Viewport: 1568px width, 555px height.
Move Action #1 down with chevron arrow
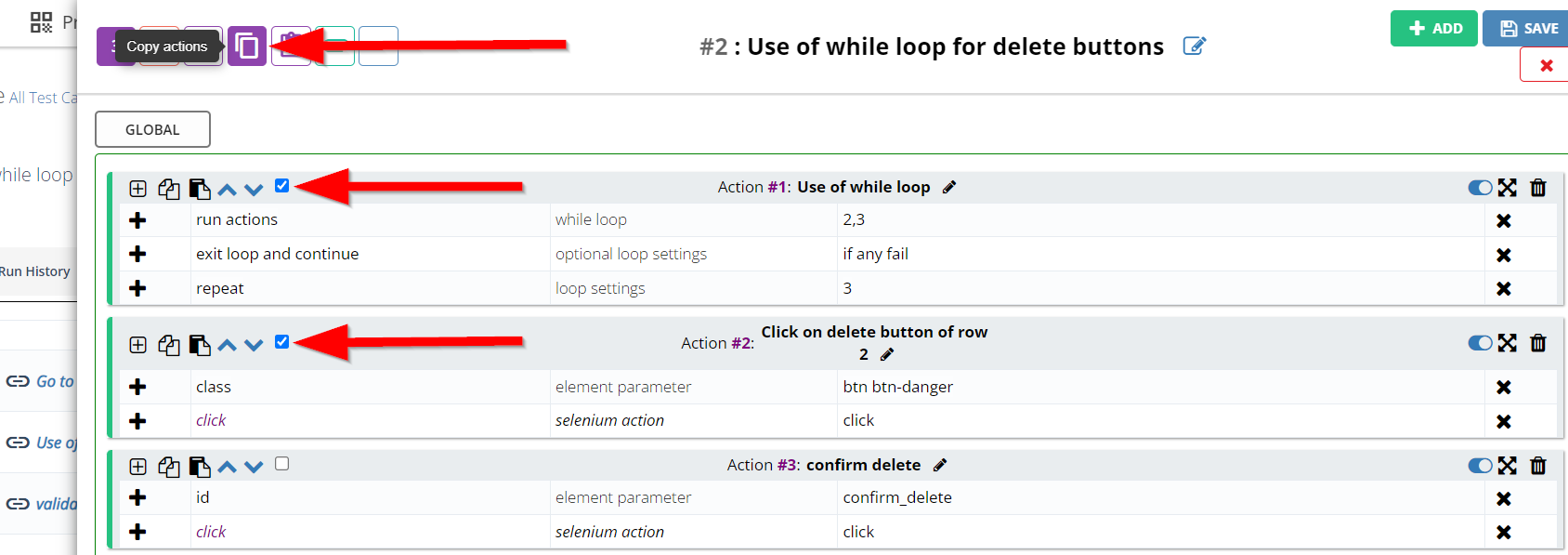tap(254, 190)
